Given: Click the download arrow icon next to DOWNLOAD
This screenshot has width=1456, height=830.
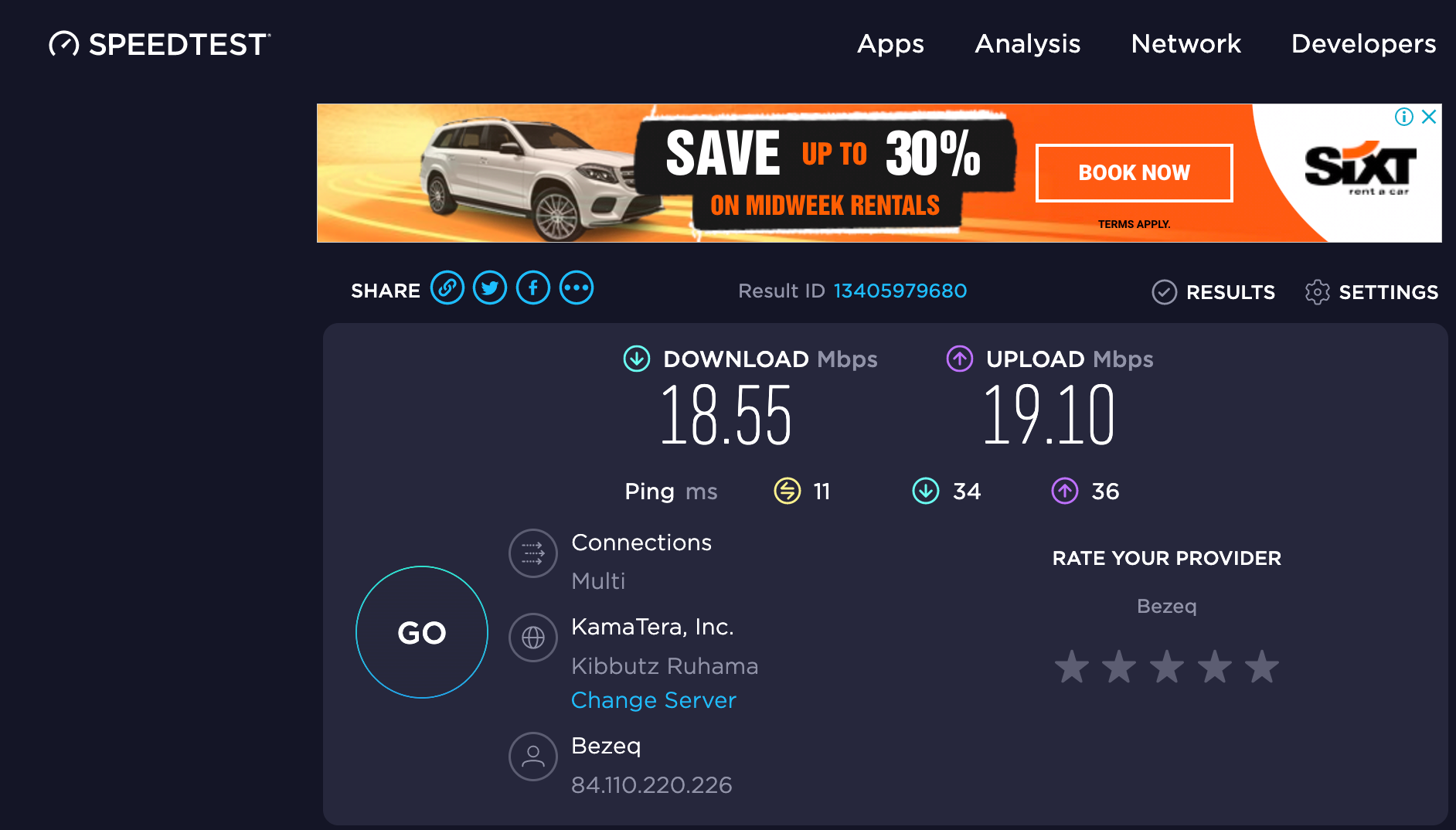Looking at the screenshot, I should pos(636,359).
